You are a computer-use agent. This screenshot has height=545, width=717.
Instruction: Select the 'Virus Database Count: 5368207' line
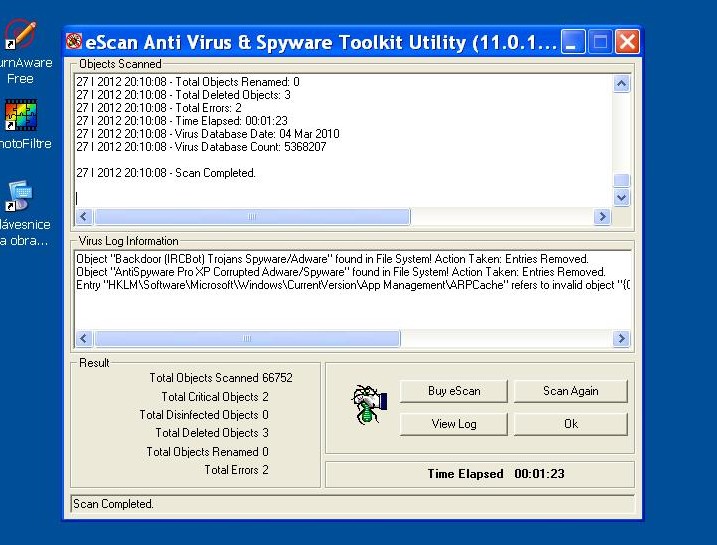click(x=201, y=147)
